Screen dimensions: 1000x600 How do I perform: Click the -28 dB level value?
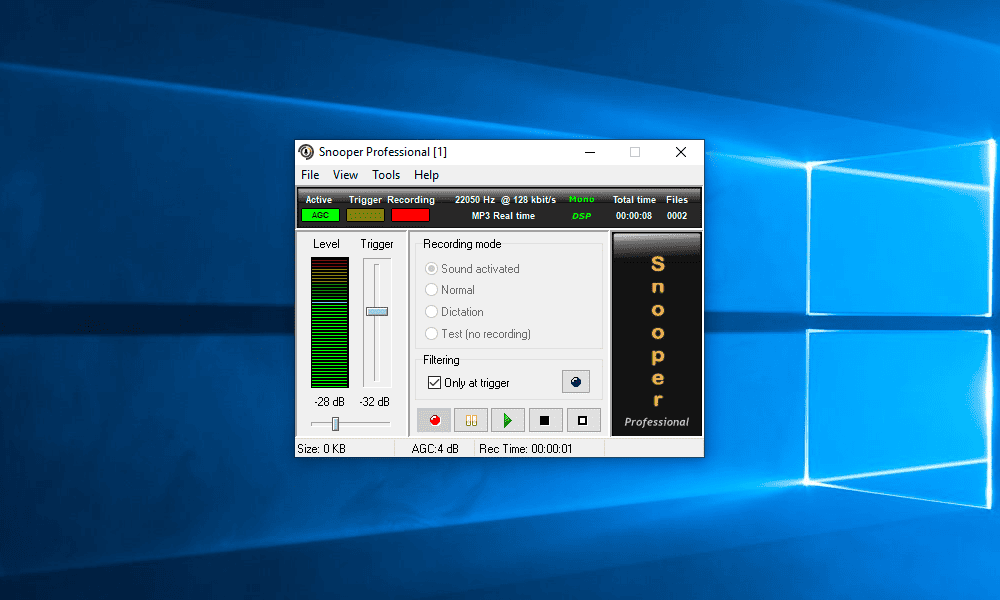pyautogui.click(x=329, y=402)
